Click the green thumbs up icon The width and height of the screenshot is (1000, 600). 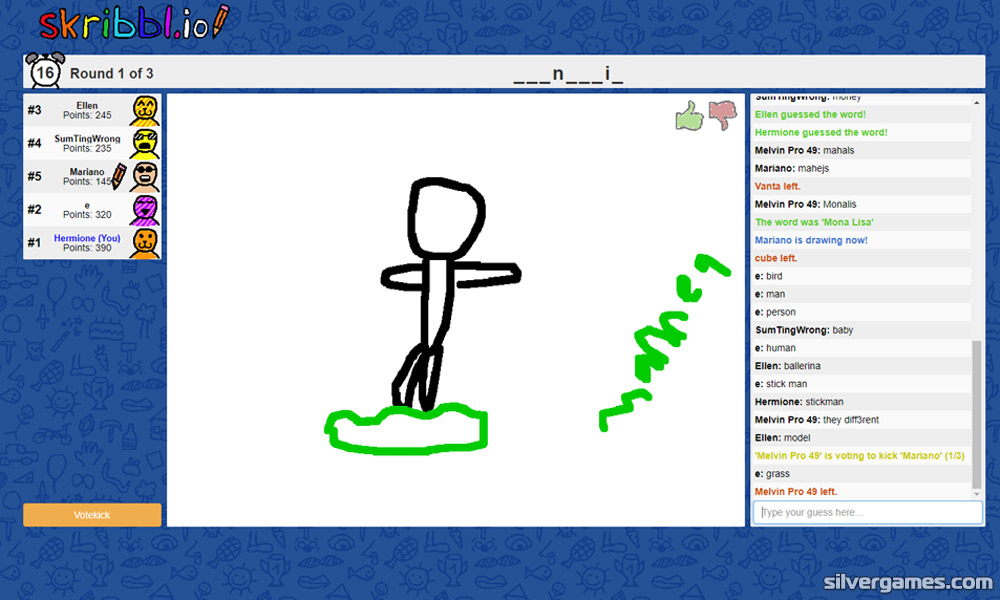pos(689,116)
